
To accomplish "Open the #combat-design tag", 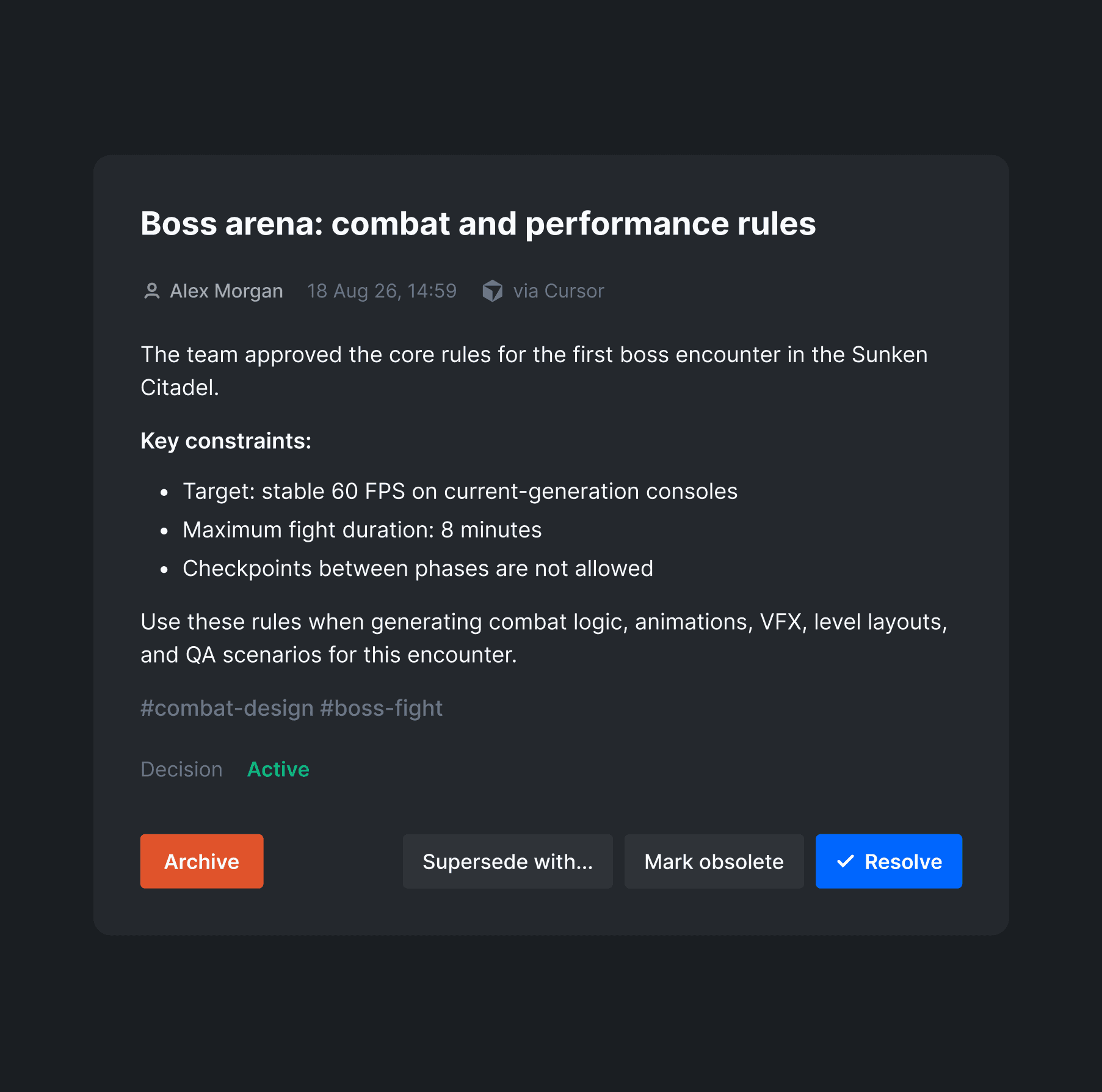I will tap(227, 708).
